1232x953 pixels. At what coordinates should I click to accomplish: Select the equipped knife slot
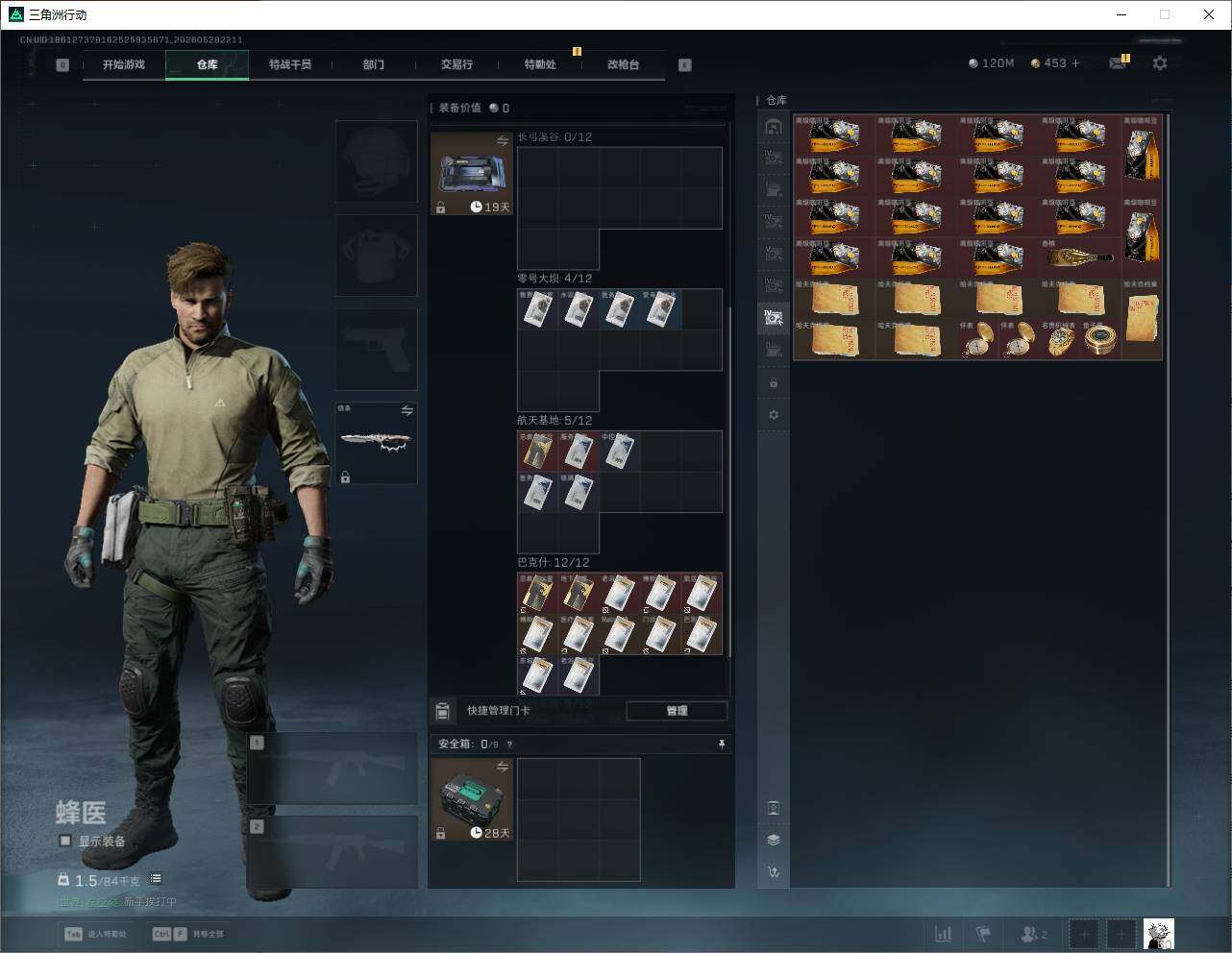[x=376, y=442]
